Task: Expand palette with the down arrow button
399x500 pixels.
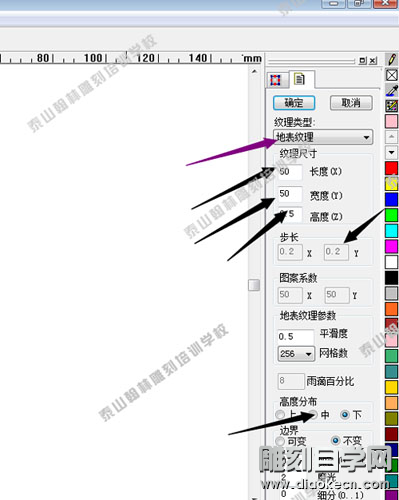Action: pyautogui.click(x=392, y=152)
